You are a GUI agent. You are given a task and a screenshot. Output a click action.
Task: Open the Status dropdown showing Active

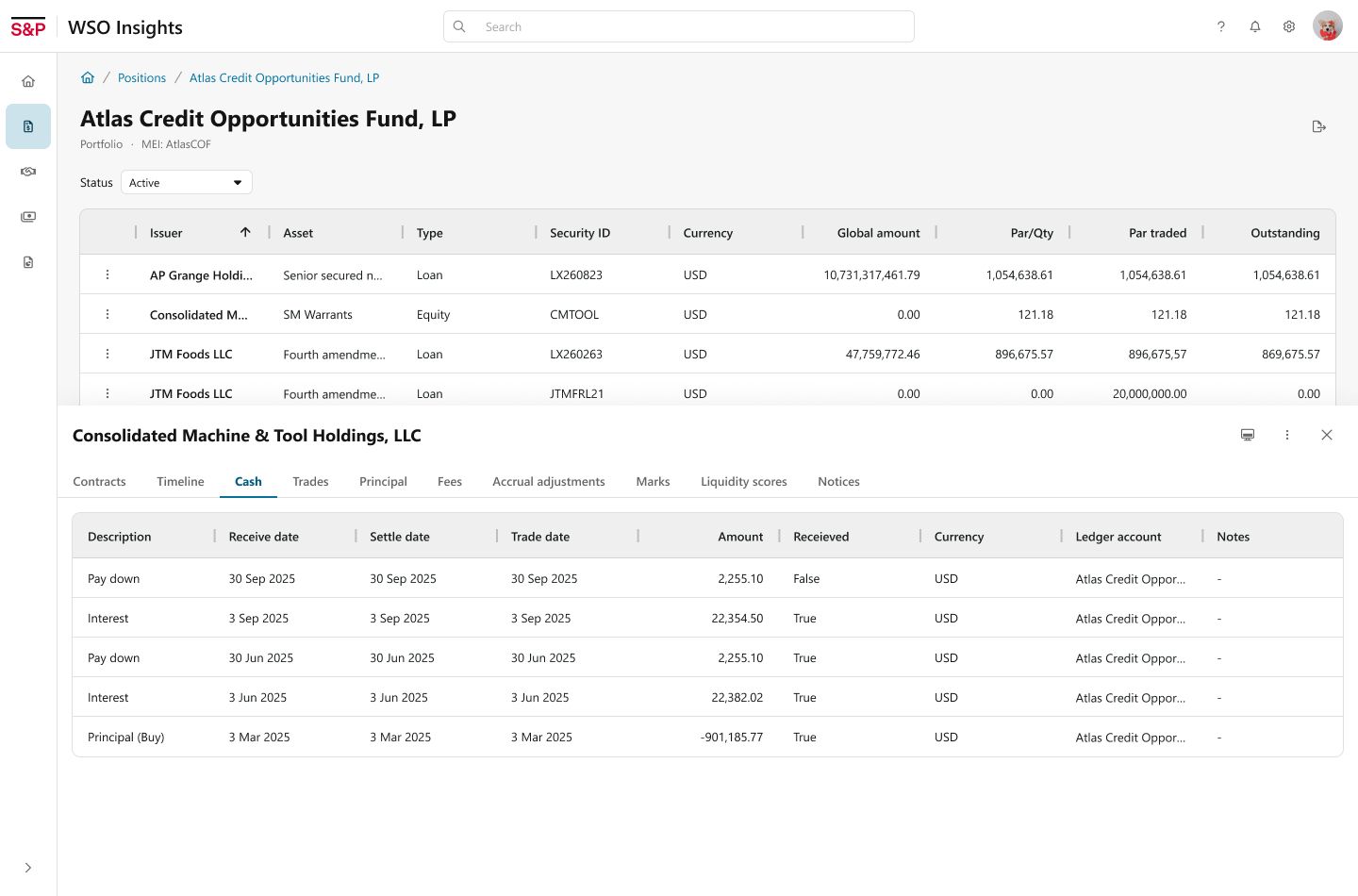(x=187, y=182)
